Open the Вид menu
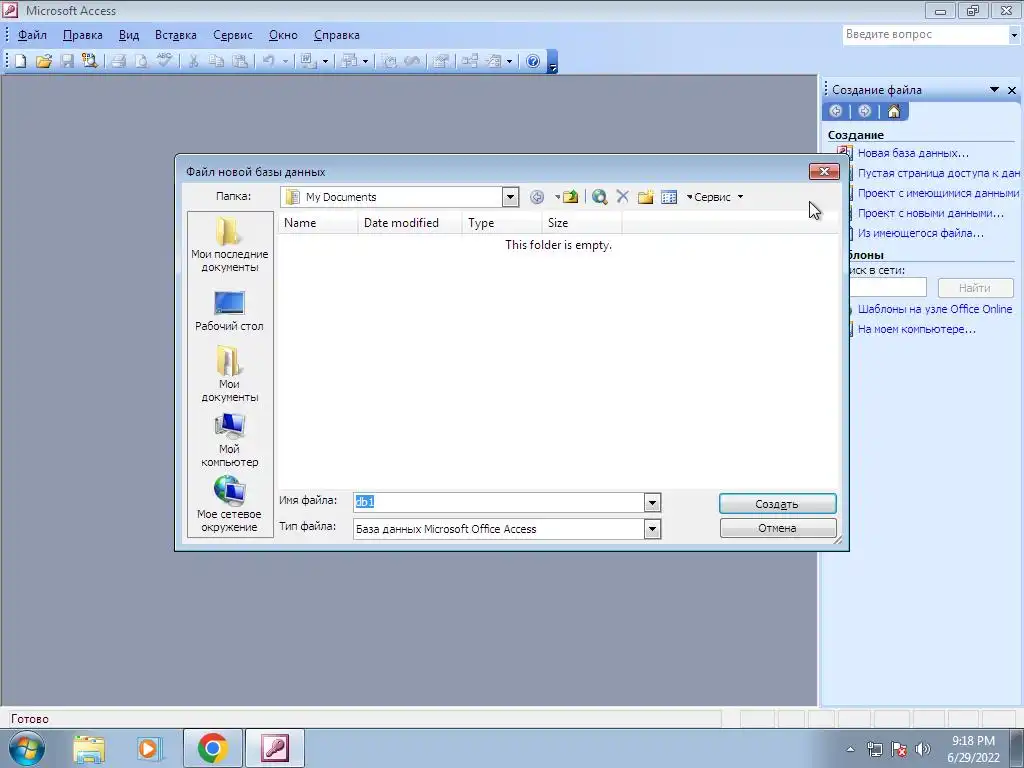This screenshot has height=768, width=1024. pyautogui.click(x=129, y=35)
